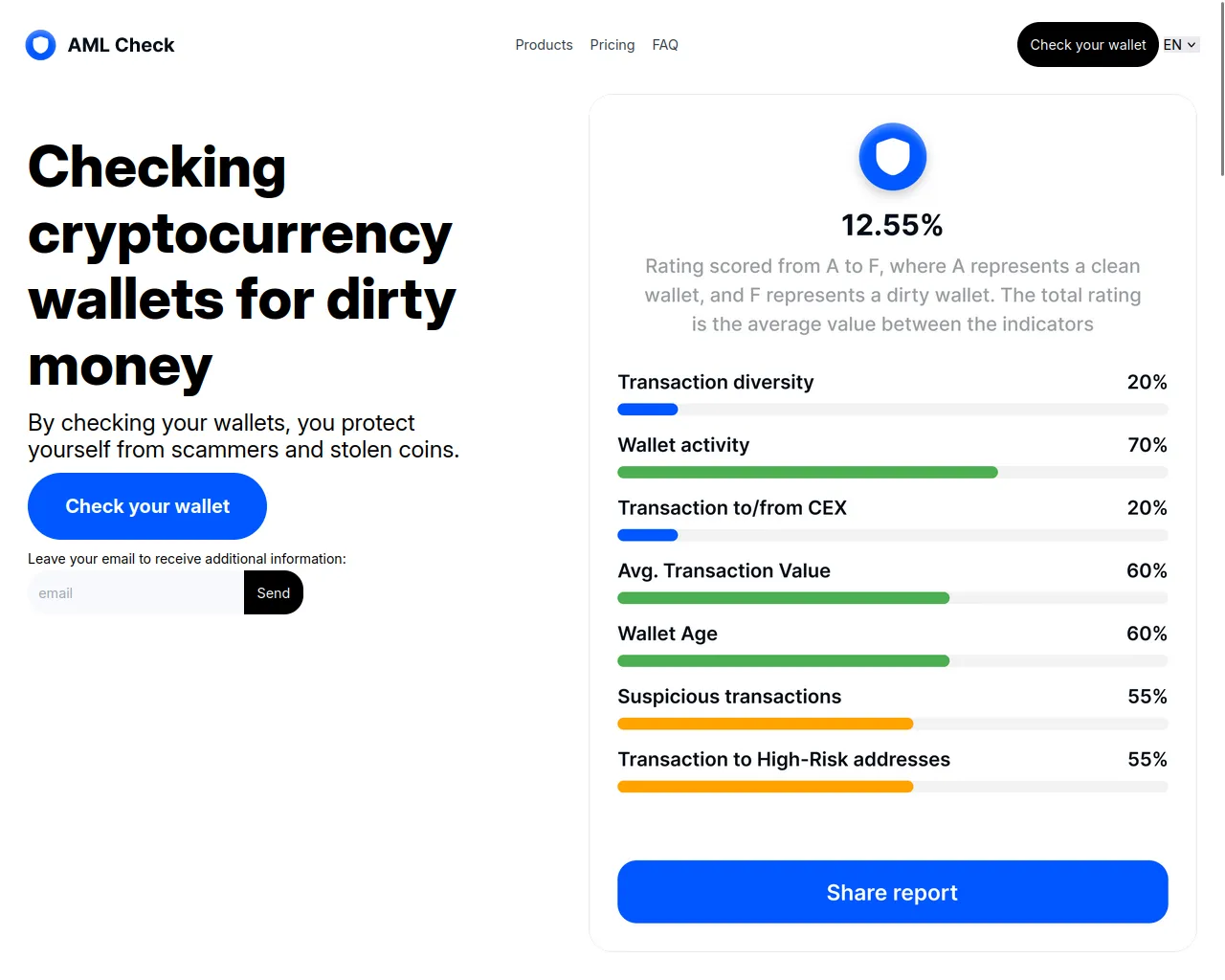Click the large blue shield rating icon

pyautogui.click(x=892, y=157)
